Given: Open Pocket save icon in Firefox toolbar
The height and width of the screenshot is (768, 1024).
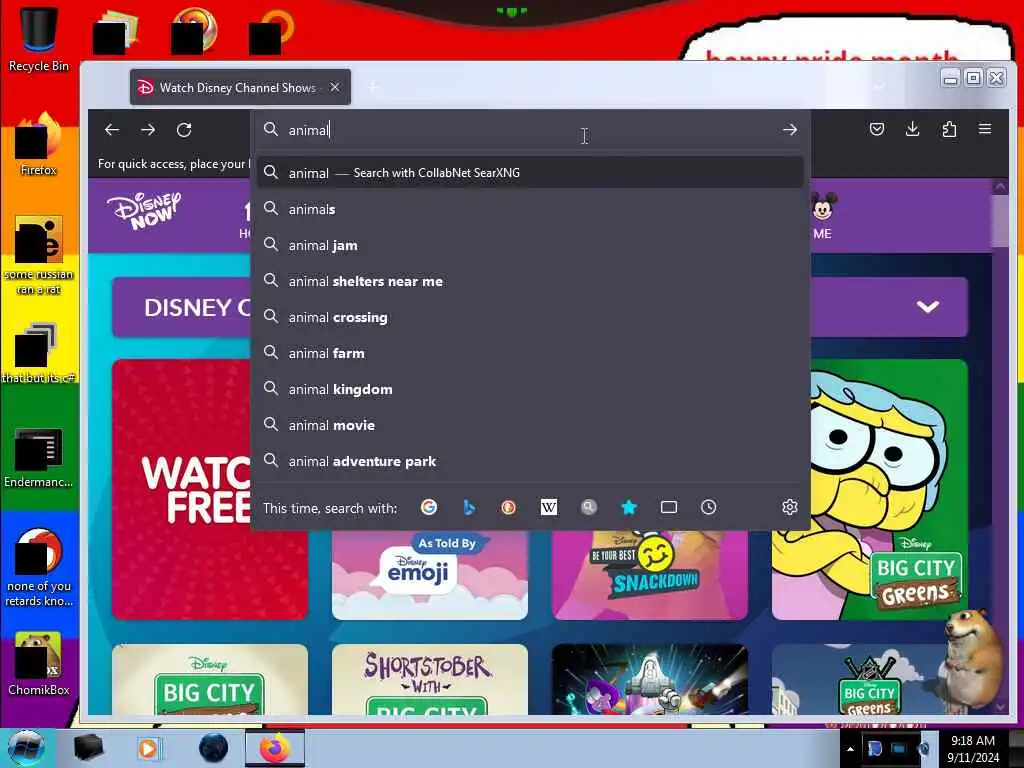Looking at the screenshot, I should 876,129.
